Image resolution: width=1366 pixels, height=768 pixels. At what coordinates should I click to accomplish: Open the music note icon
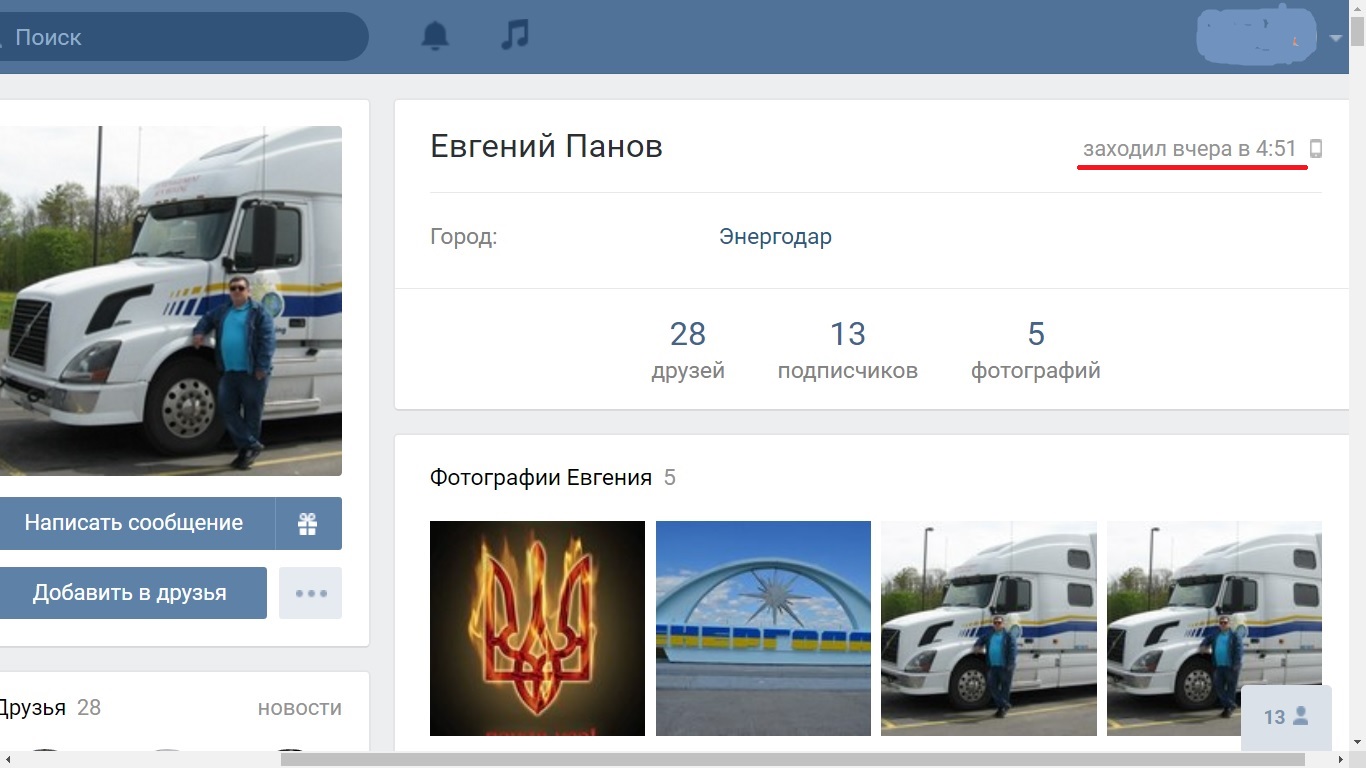pos(514,36)
